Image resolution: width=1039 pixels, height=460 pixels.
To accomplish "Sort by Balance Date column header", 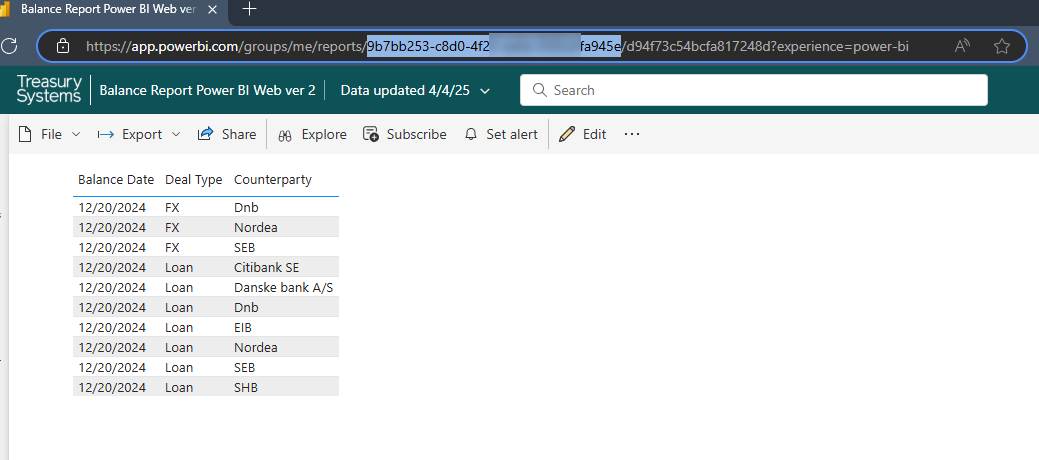I will (x=116, y=180).
